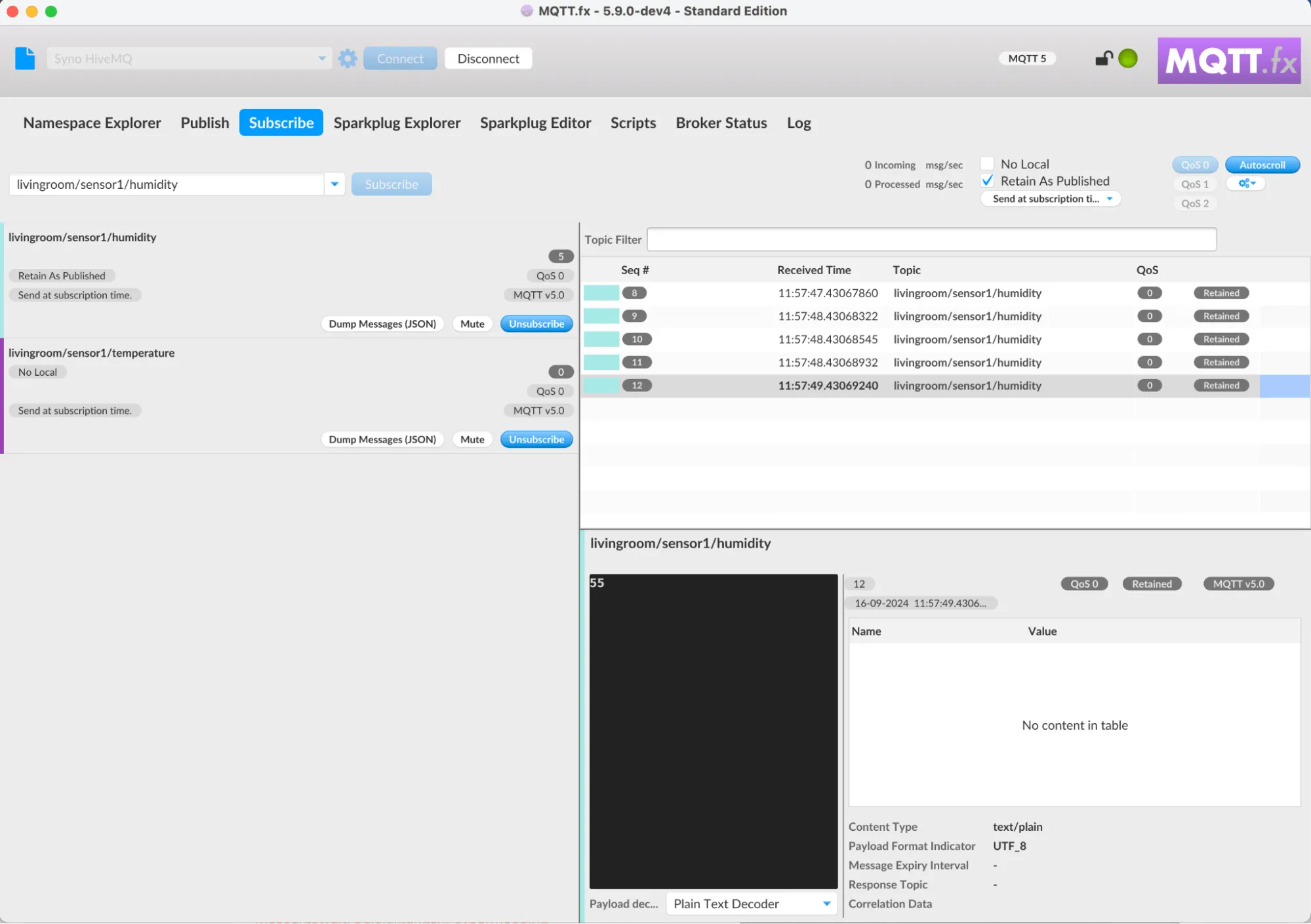Screen dimensions: 1311x924
Task: Click the message count badge showing 5
Action: tap(561, 256)
